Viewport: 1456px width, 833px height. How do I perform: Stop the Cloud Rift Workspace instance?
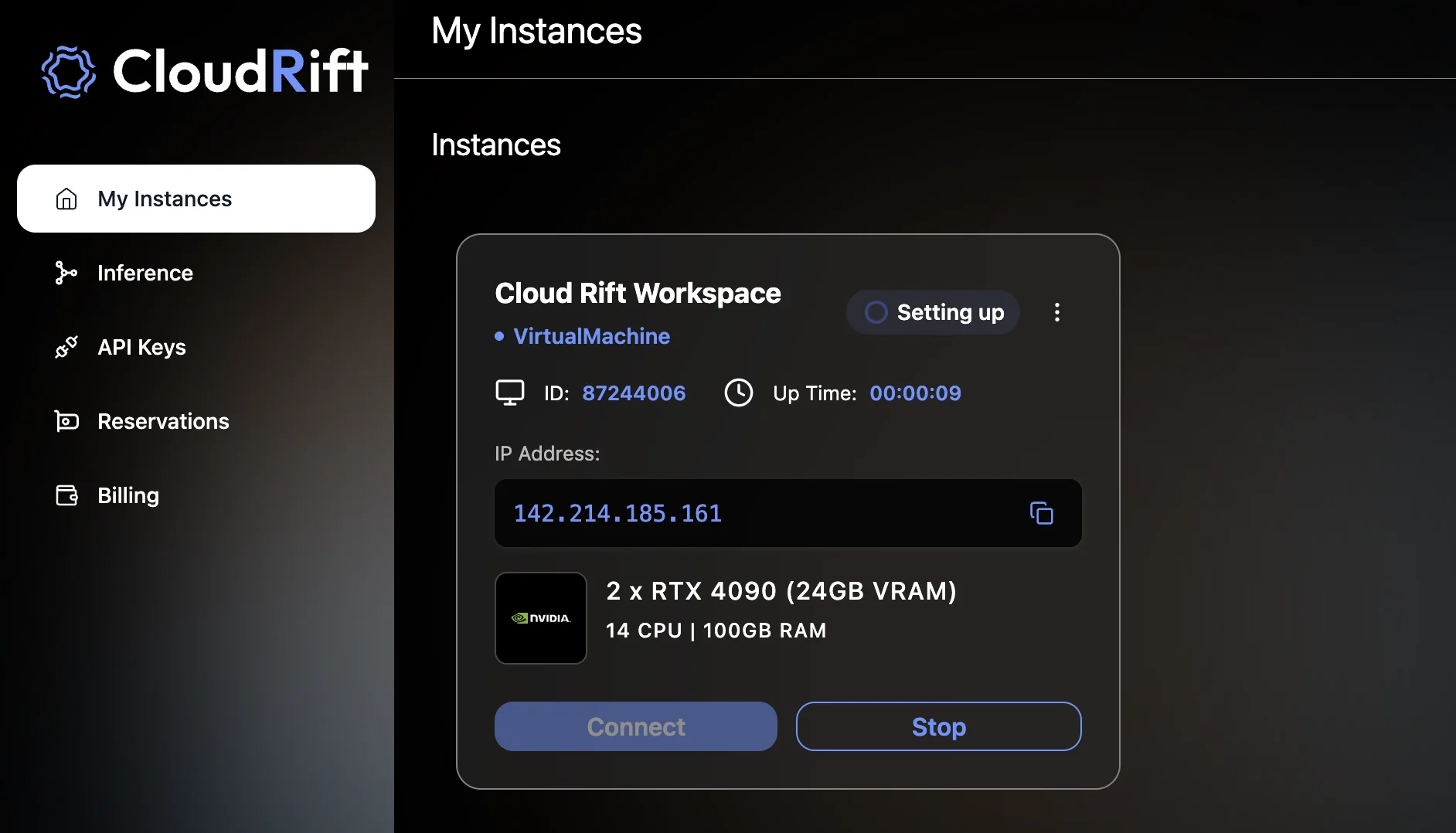click(938, 726)
